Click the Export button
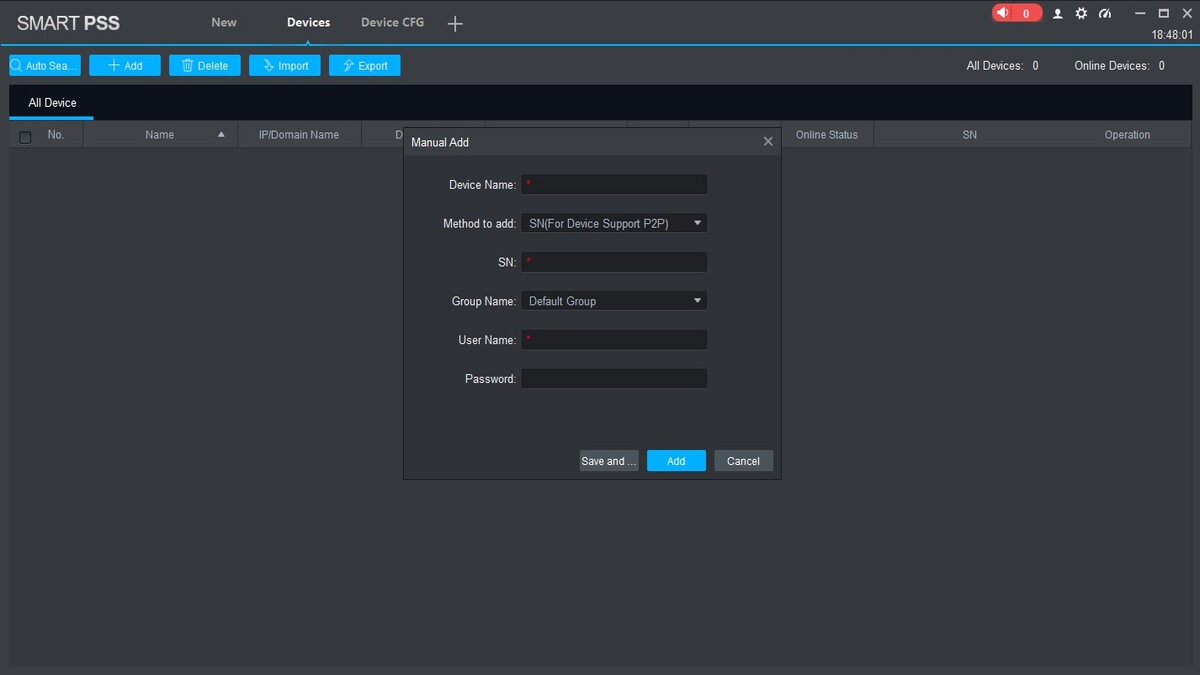 point(365,65)
